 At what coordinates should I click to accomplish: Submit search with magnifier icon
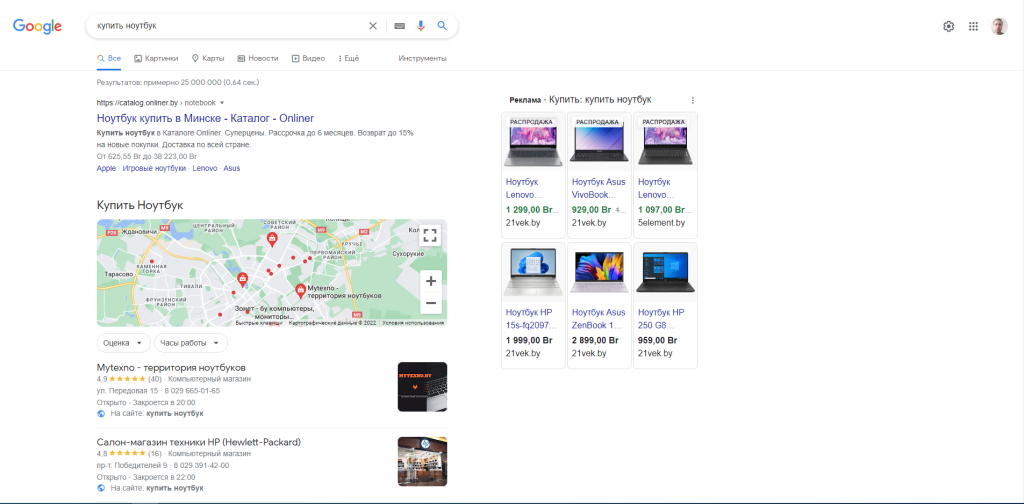tap(442, 26)
